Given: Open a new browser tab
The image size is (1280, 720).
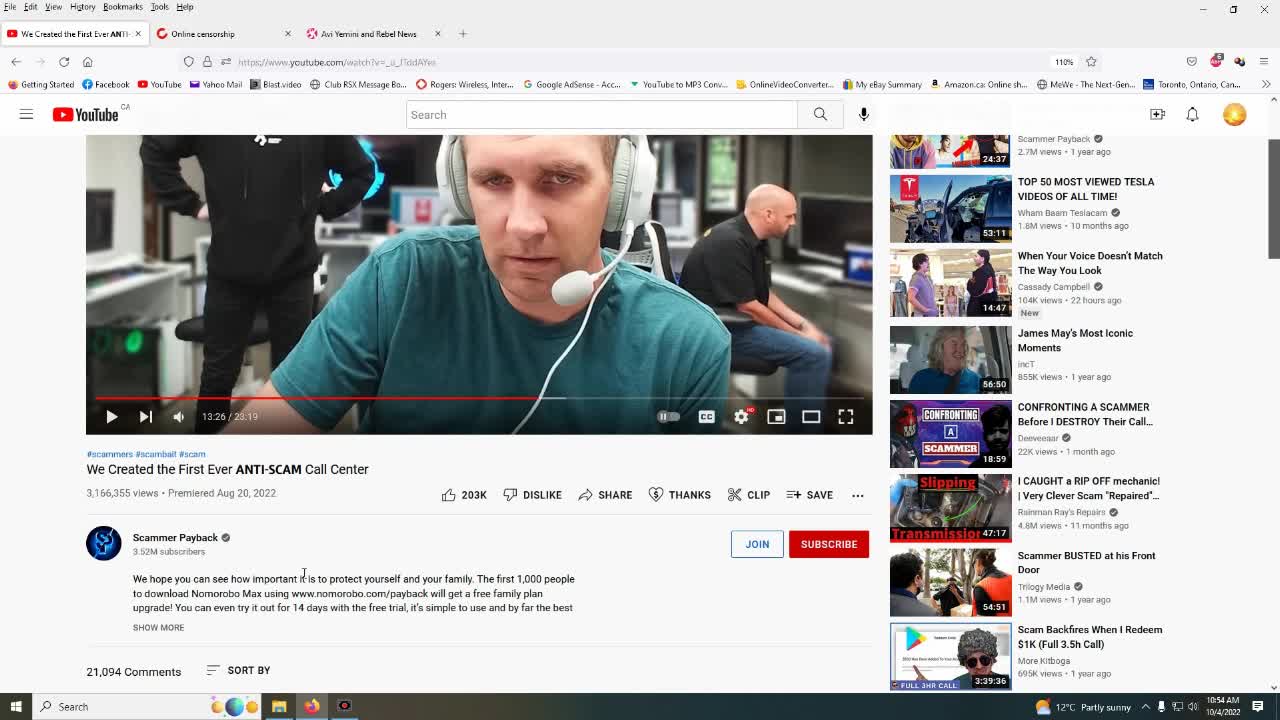Looking at the screenshot, I should [x=463, y=34].
